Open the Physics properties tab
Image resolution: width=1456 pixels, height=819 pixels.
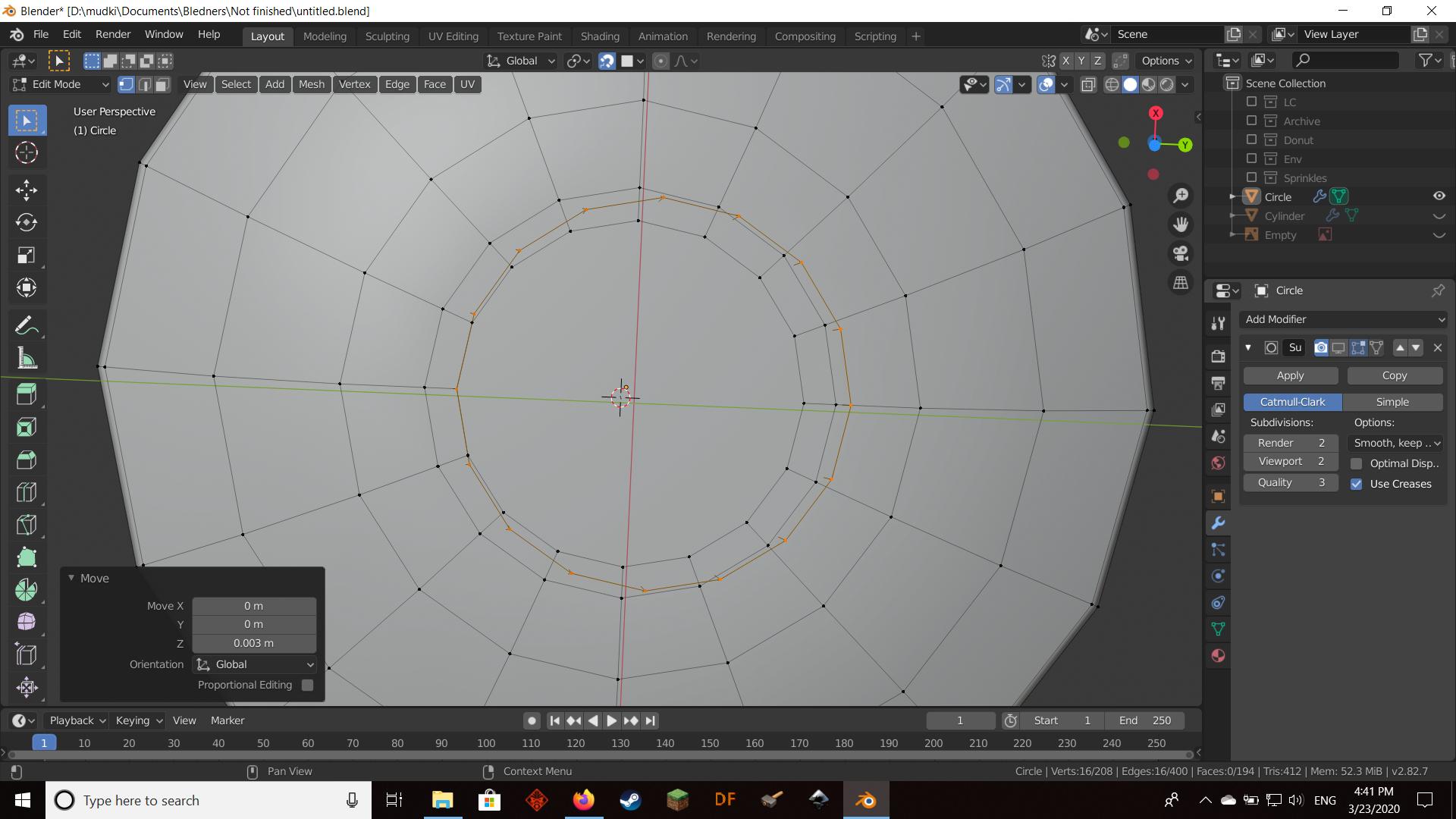click(1218, 576)
